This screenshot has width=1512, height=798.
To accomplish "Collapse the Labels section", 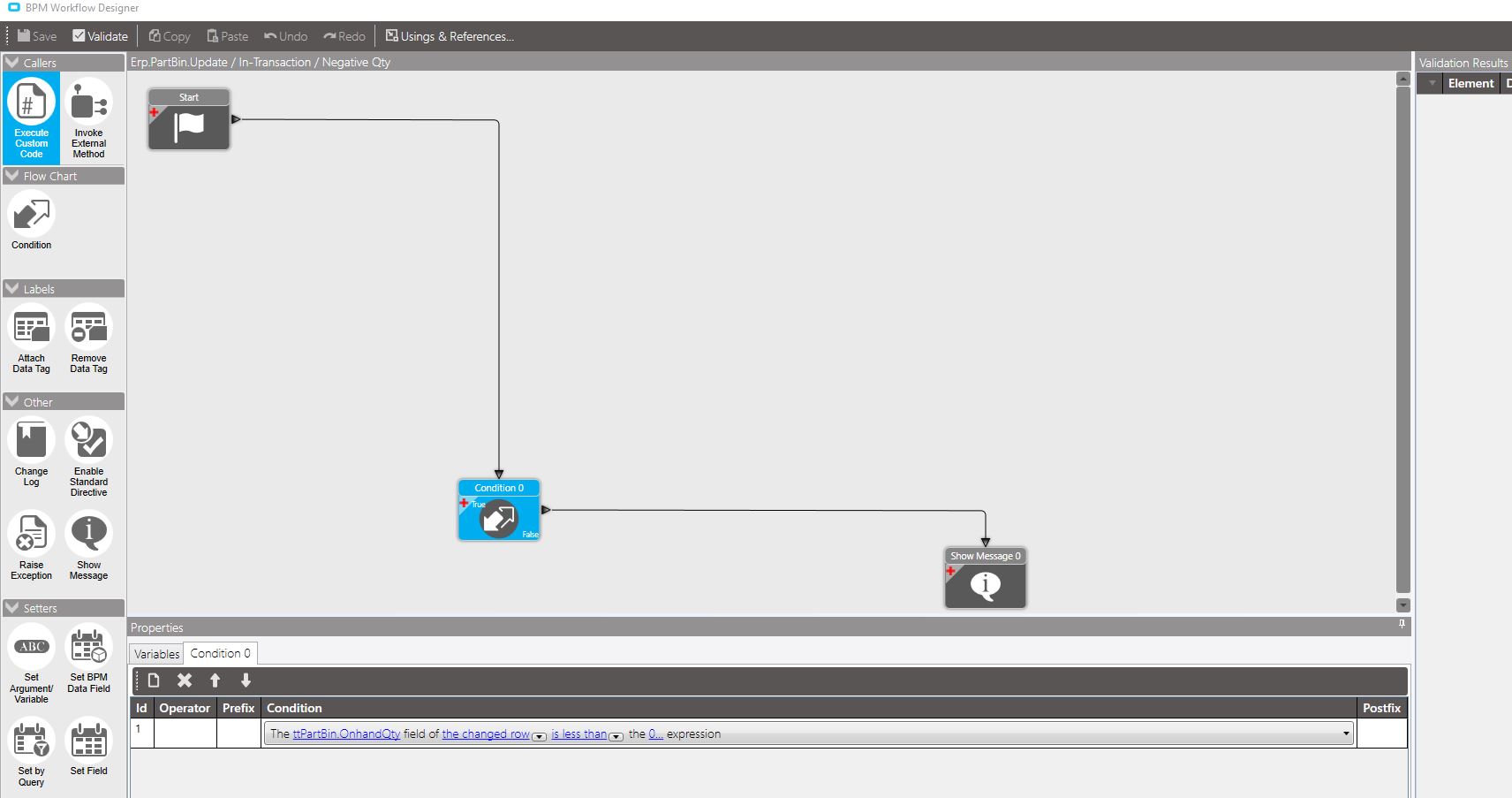I will [12, 289].
